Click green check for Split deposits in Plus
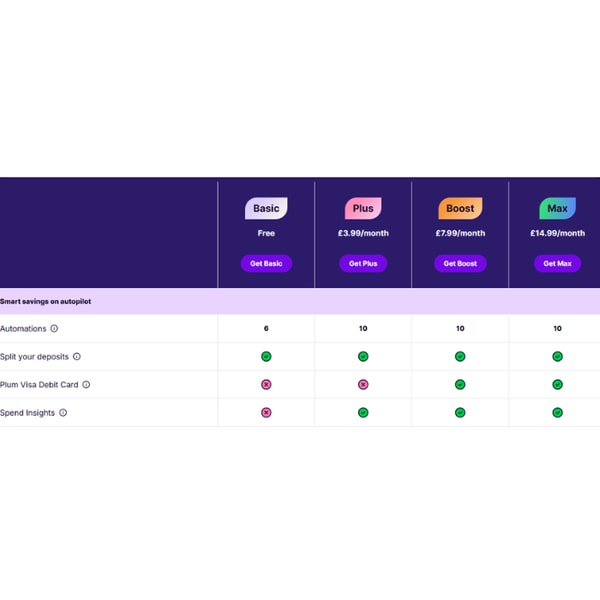This screenshot has height=600, width=600. (363, 356)
